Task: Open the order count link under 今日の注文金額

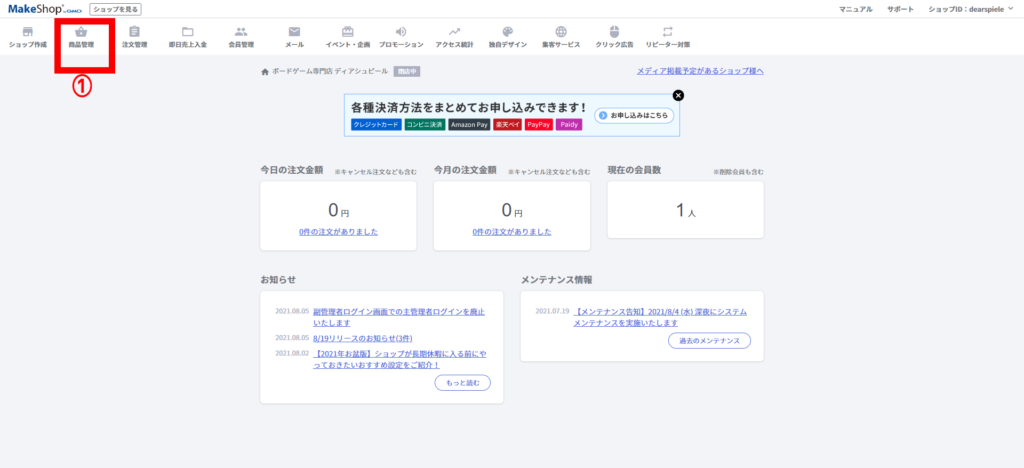Action: [338, 232]
